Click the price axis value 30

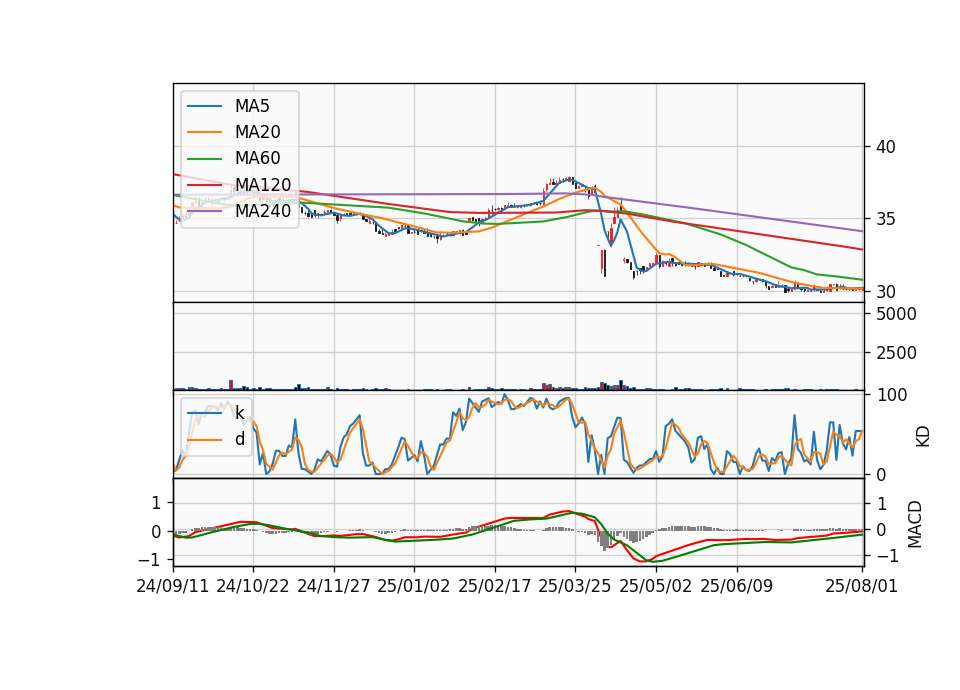[x=886, y=292]
